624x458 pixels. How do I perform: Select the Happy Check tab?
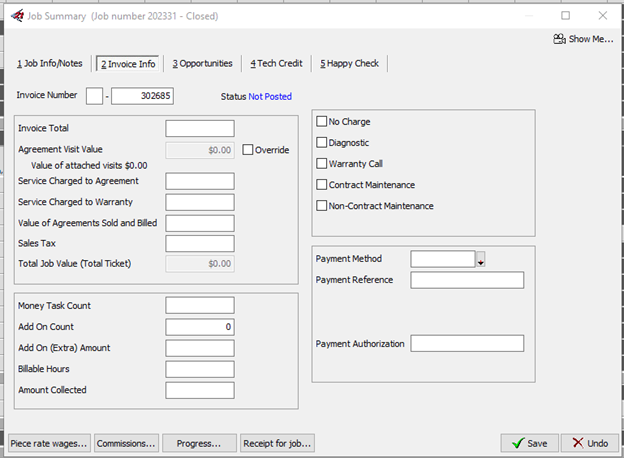[349, 64]
